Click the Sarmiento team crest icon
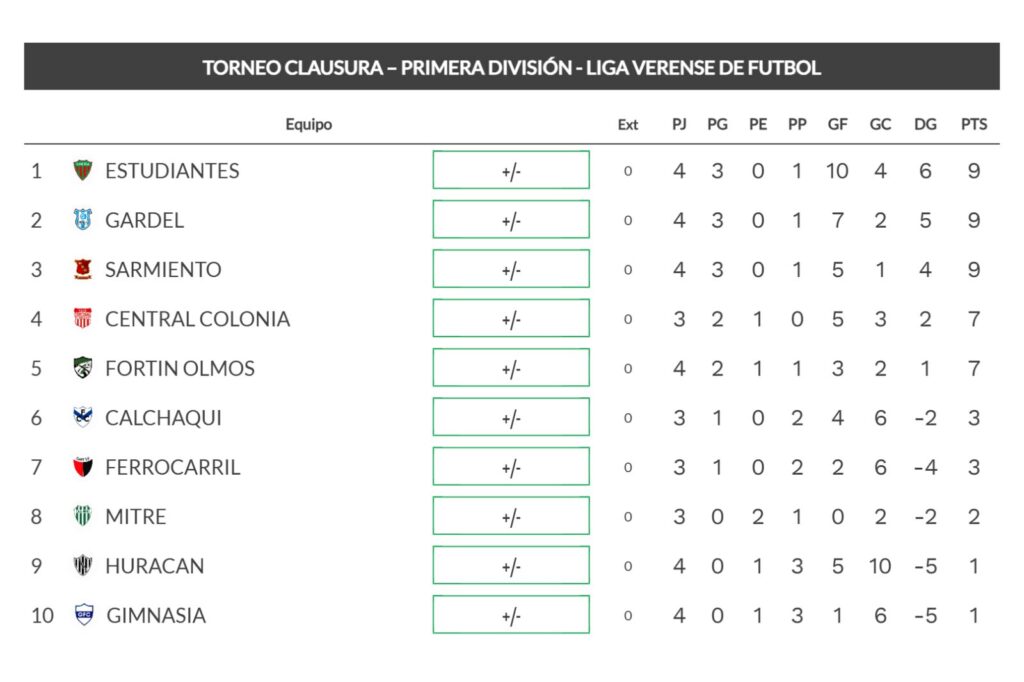 83,269
